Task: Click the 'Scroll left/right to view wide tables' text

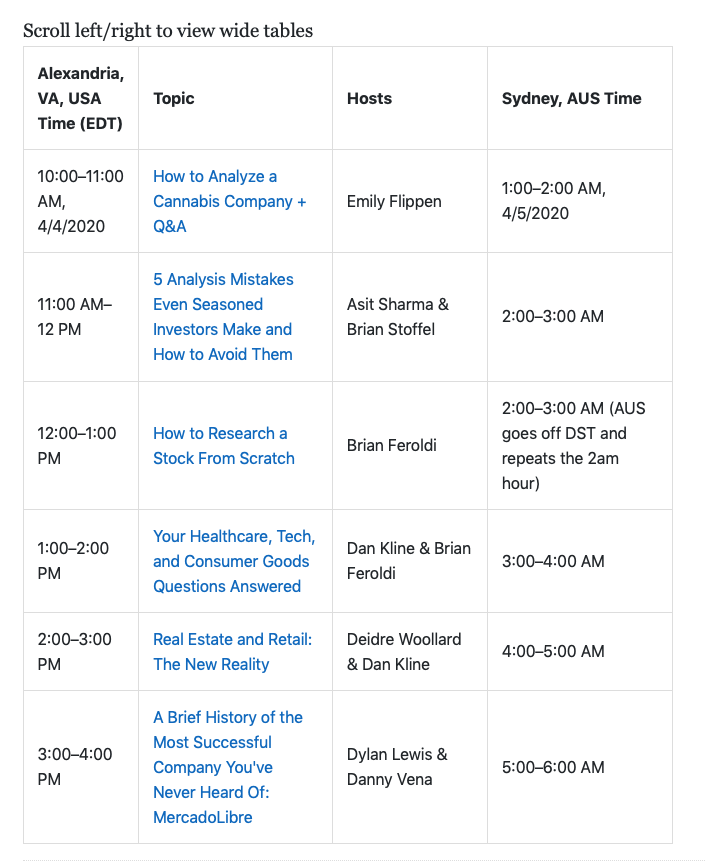Action: coord(168,31)
